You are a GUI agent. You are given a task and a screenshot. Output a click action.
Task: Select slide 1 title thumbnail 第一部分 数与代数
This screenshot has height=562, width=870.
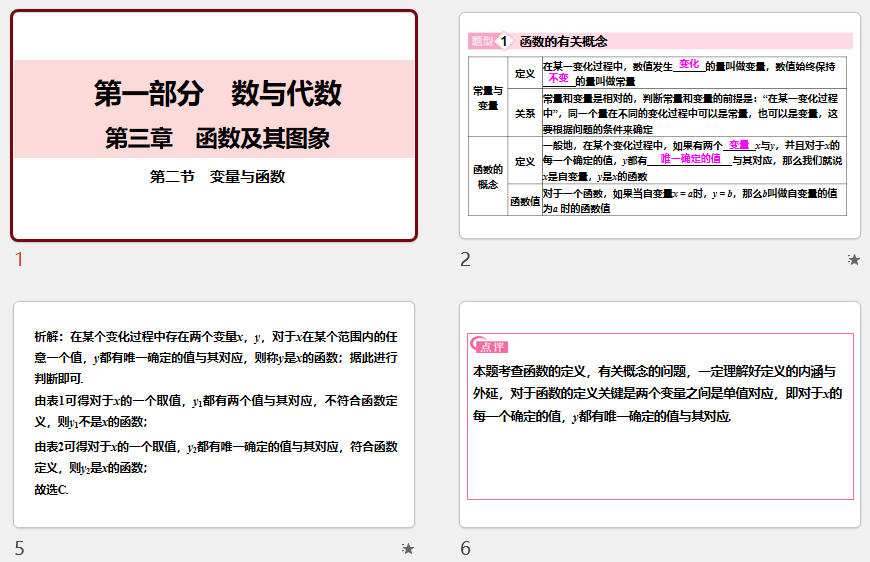coord(214,125)
